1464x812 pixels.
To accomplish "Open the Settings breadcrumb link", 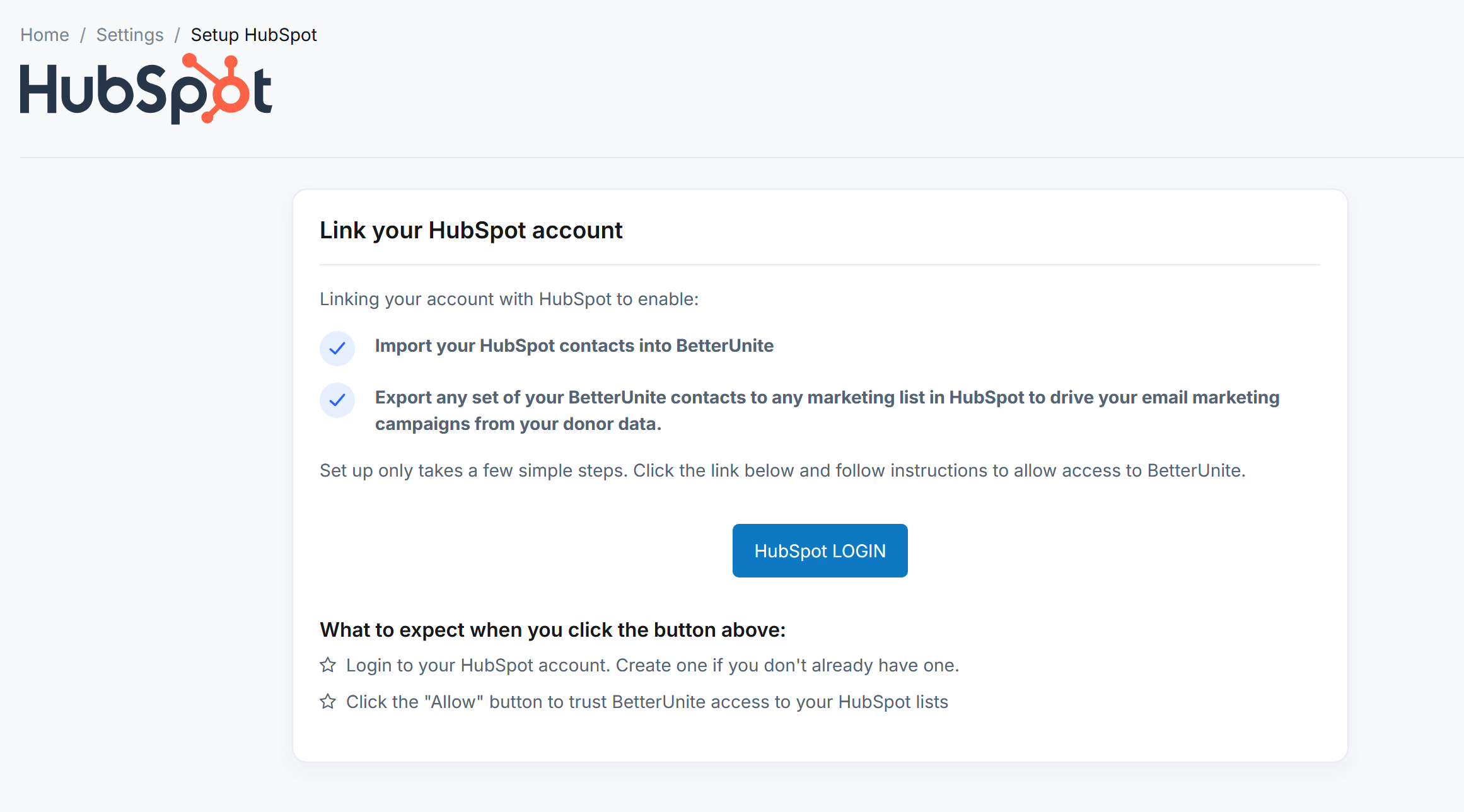I will coord(130,35).
